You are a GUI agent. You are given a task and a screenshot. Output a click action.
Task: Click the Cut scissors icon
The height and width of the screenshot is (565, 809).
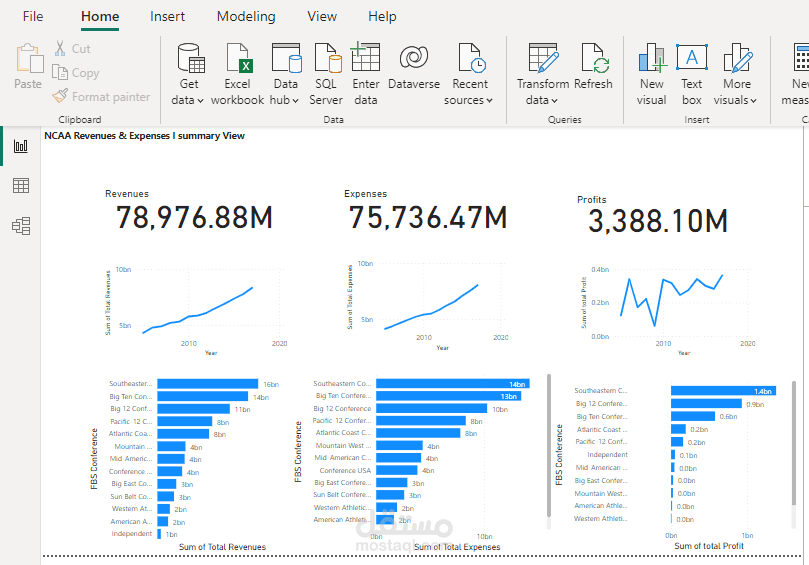coord(60,49)
